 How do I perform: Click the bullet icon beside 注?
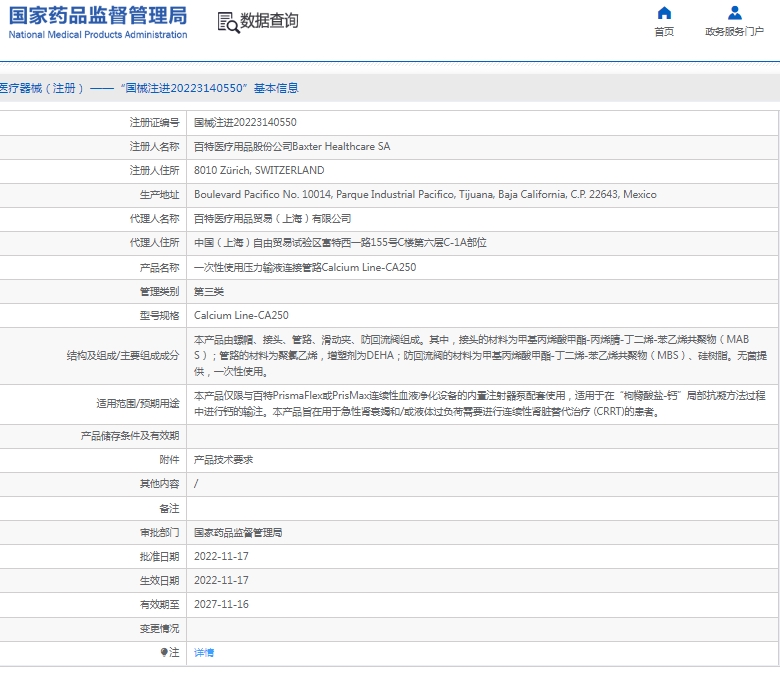[x=164, y=652]
